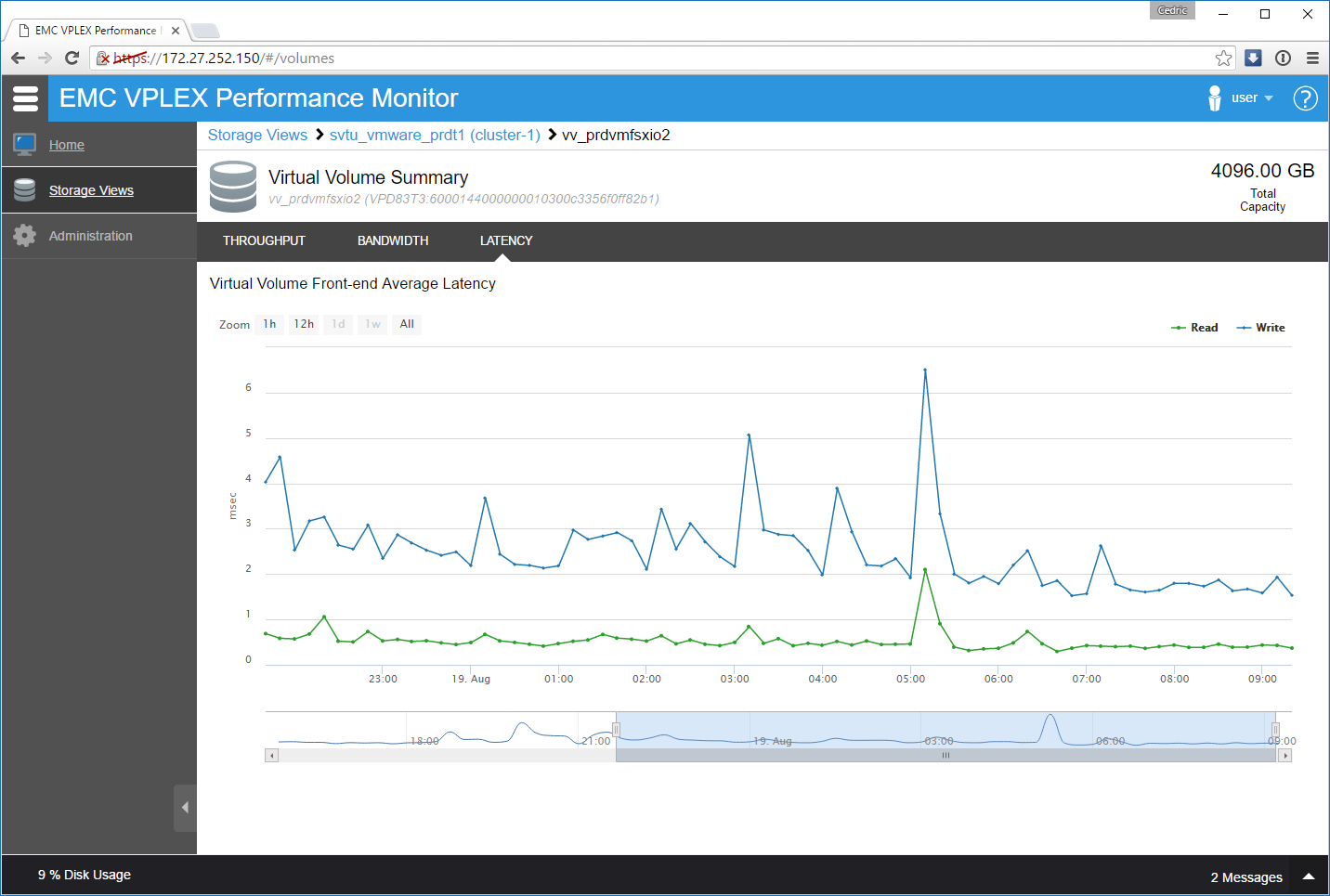Collapse the left sidebar panel
1330x896 pixels.
pos(185,808)
